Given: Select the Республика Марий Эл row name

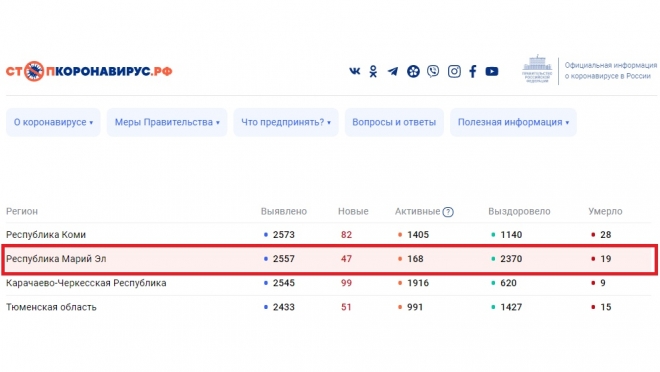Looking at the screenshot, I should point(56,259).
